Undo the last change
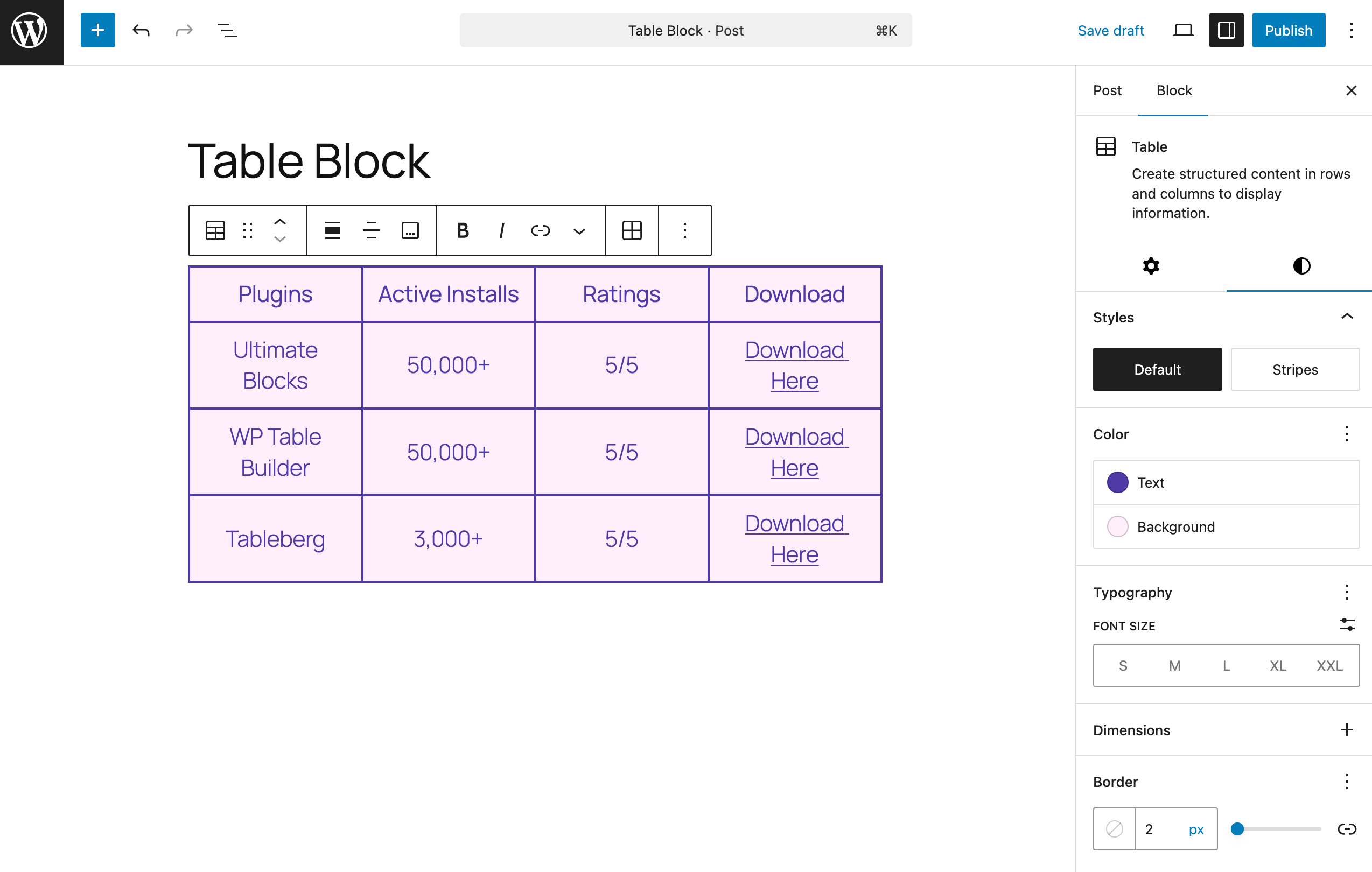1372x872 pixels. click(141, 30)
